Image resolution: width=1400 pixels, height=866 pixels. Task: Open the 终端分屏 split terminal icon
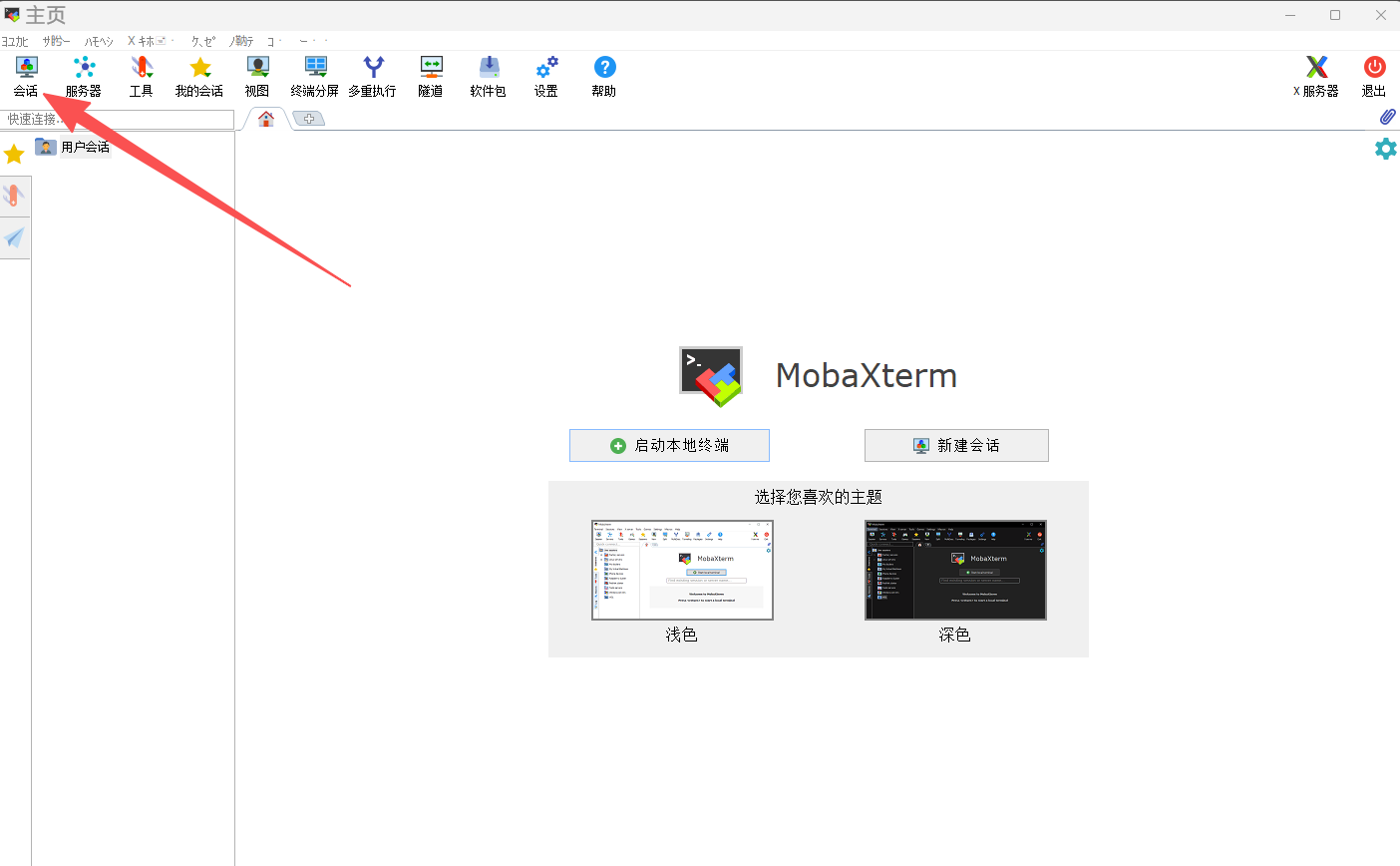[x=315, y=76]
